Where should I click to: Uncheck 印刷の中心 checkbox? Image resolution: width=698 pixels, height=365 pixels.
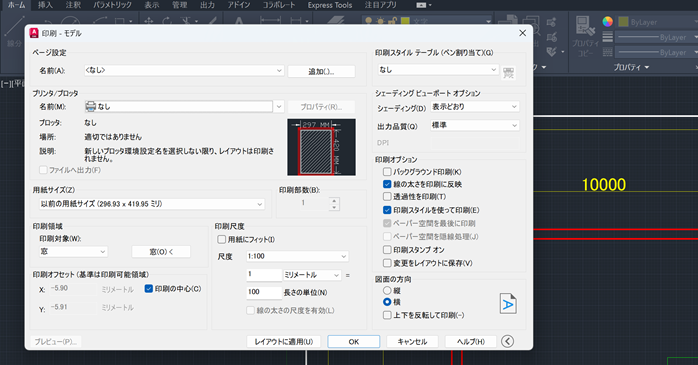click(149, 288)
